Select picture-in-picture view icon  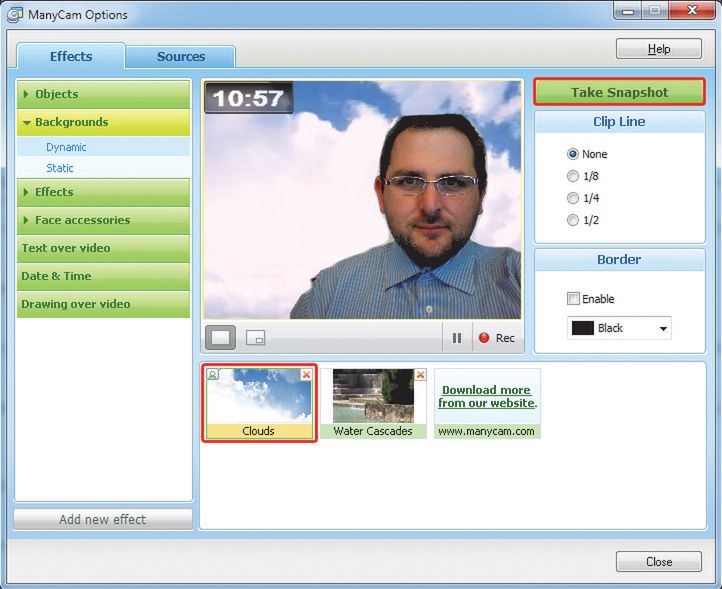(256, 338)
